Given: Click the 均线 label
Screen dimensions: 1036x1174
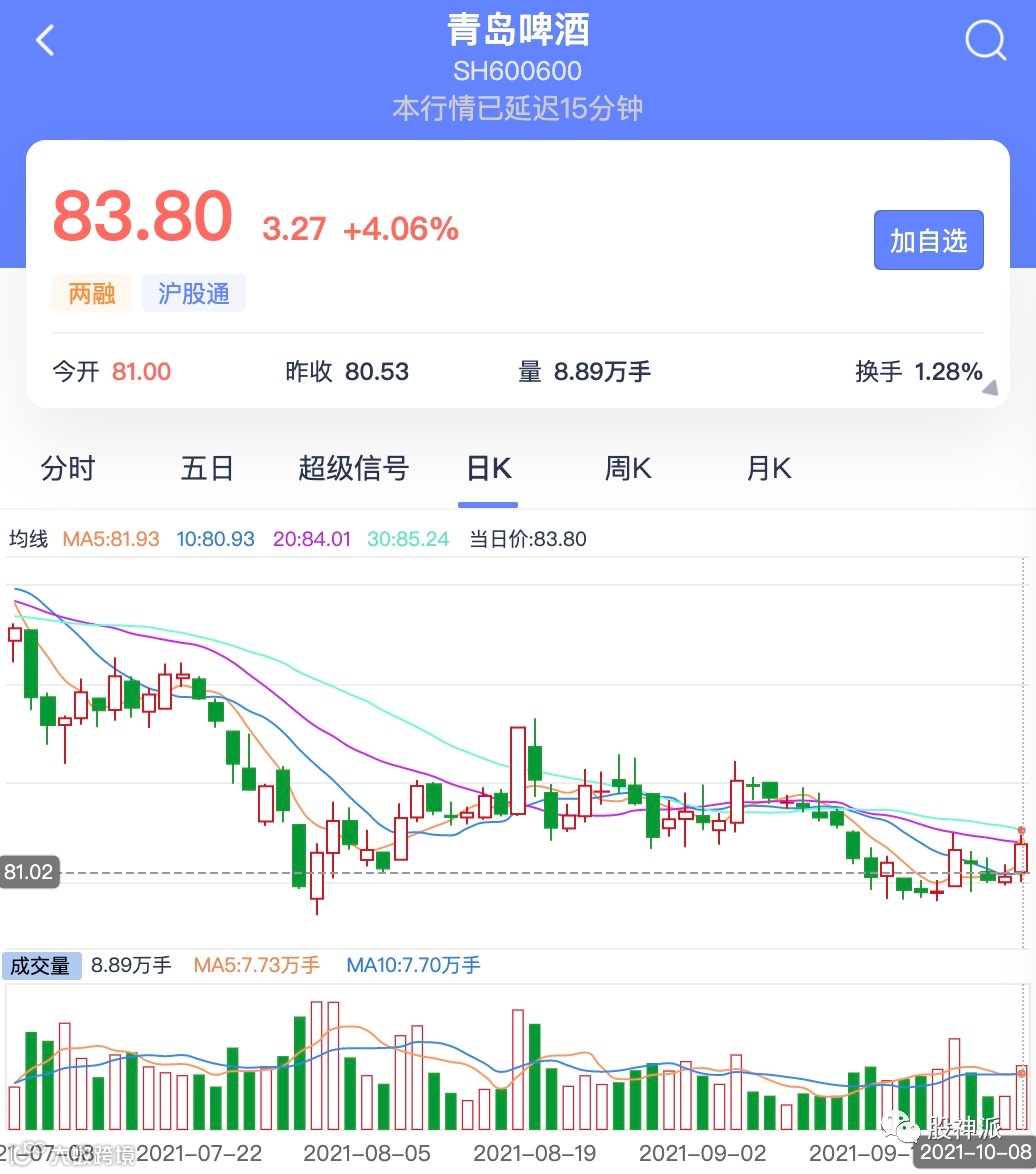Looking at the screenshot, I should [x=28, y=539].
